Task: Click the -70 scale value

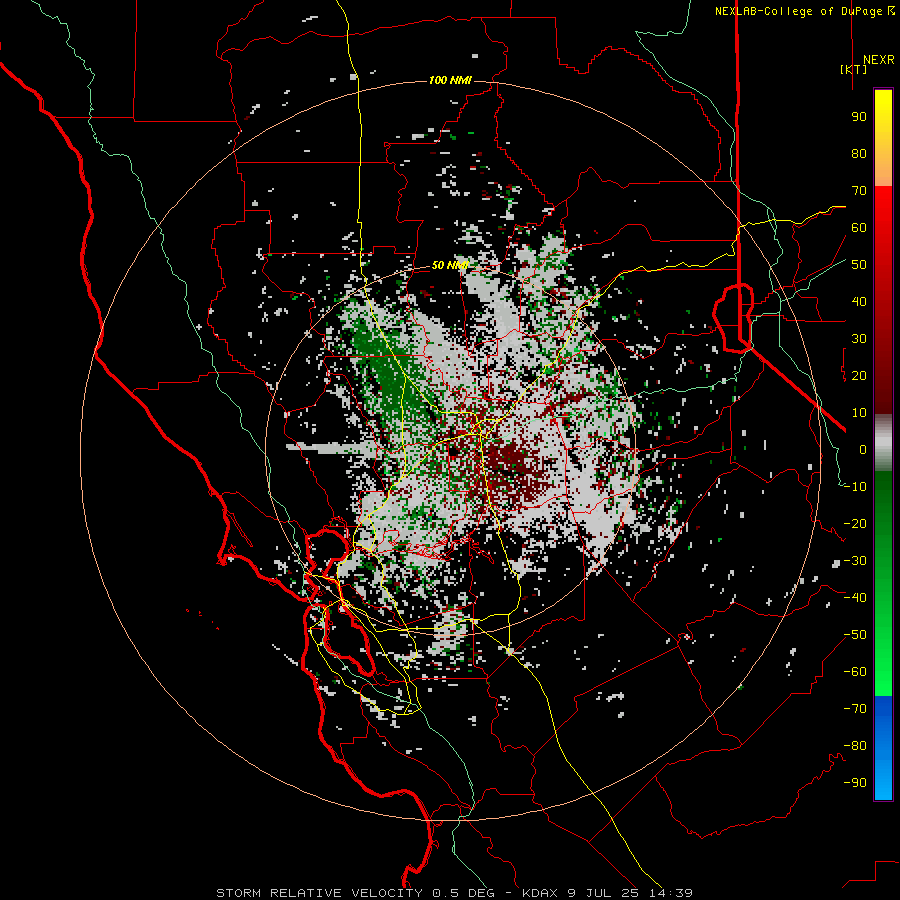Action: [x=855, y=709]
